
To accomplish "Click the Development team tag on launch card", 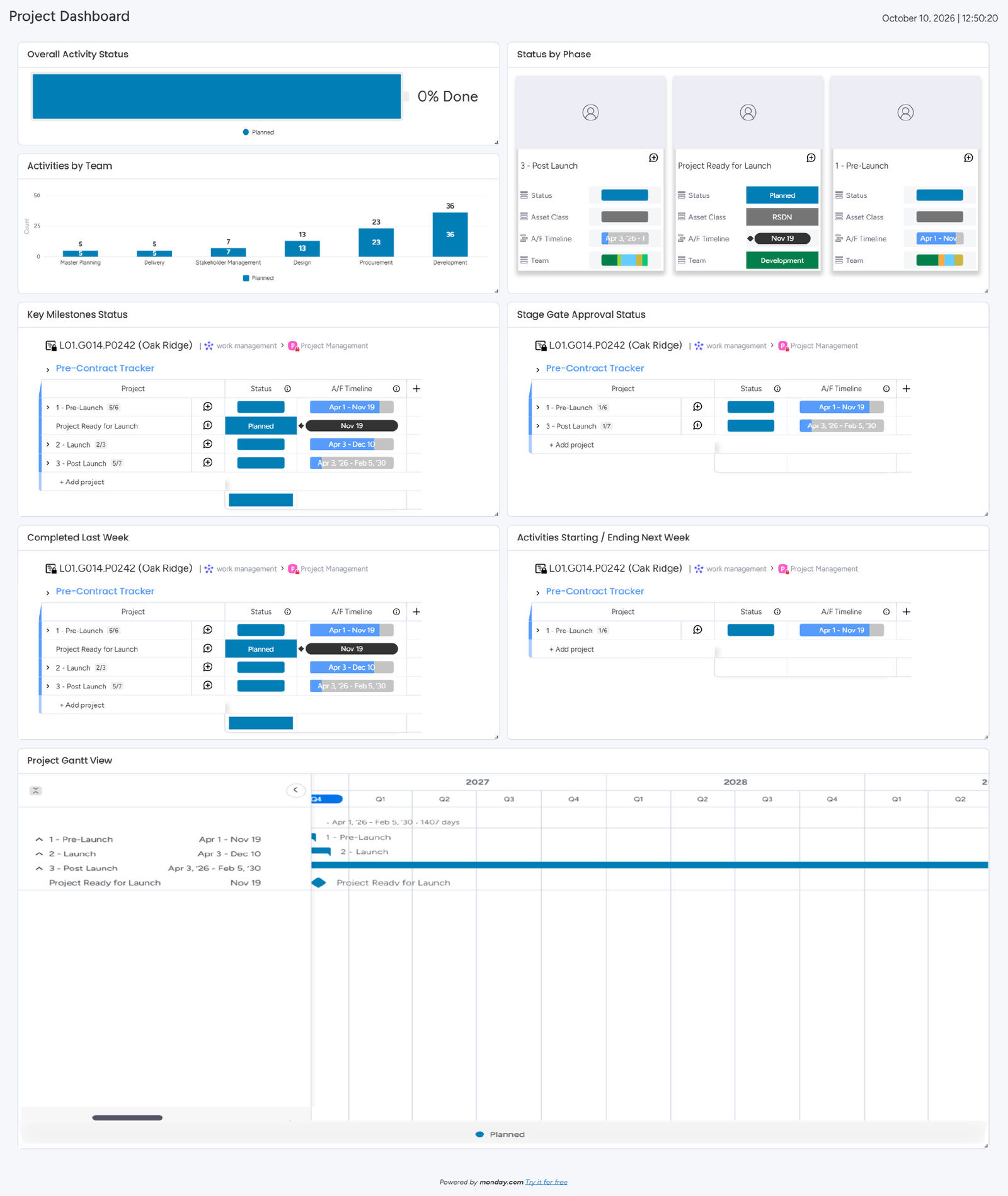I will (782, 260).
